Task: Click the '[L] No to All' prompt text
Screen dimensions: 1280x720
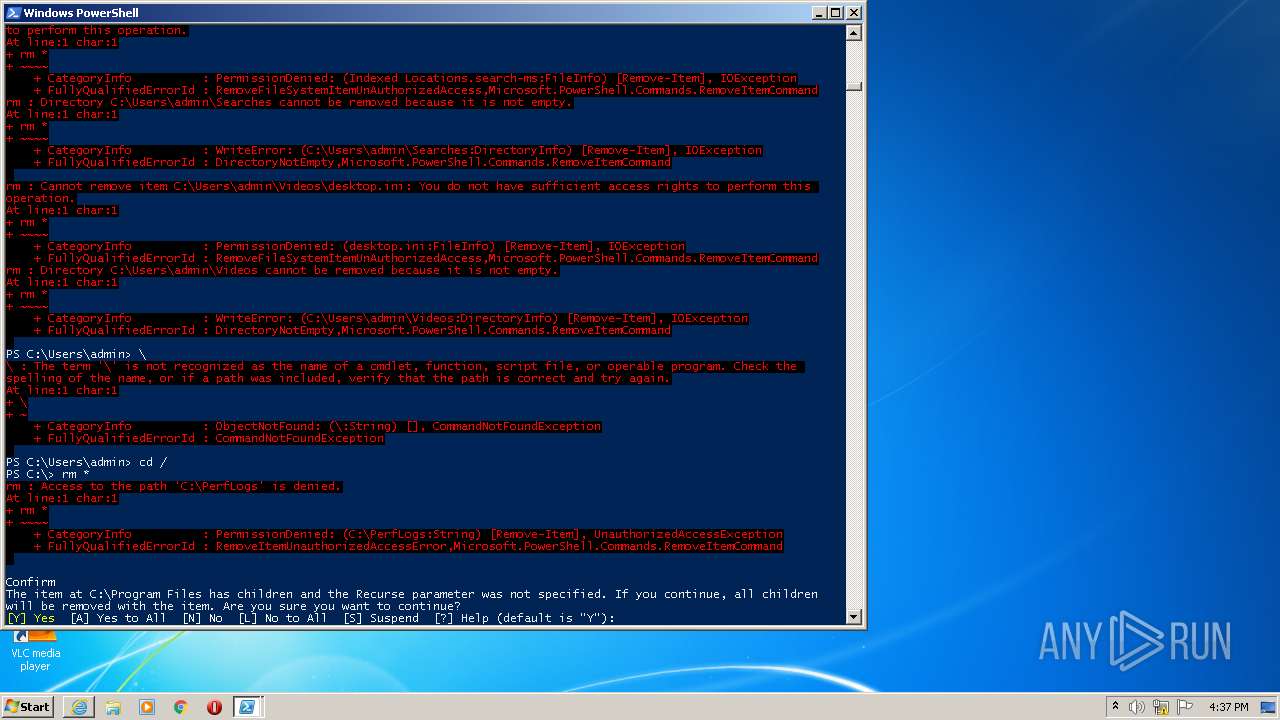Action: (x=282, y=618)
